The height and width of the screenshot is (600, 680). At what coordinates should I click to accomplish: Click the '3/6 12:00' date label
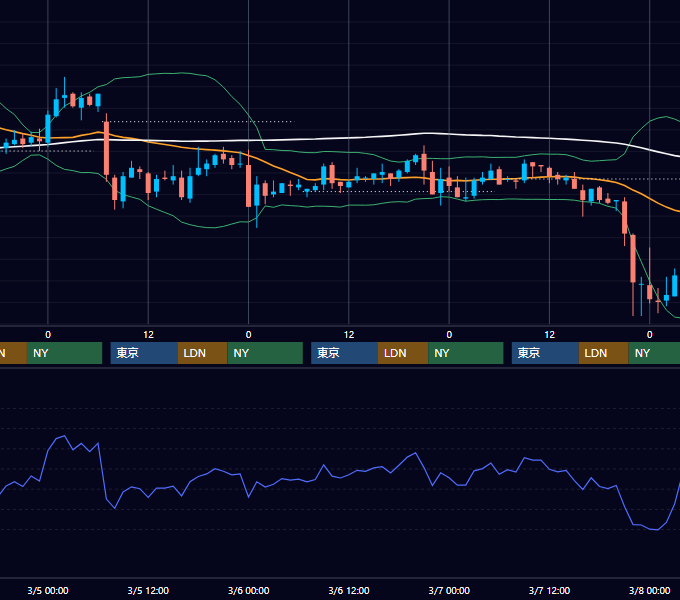click(x=349, y=590)
